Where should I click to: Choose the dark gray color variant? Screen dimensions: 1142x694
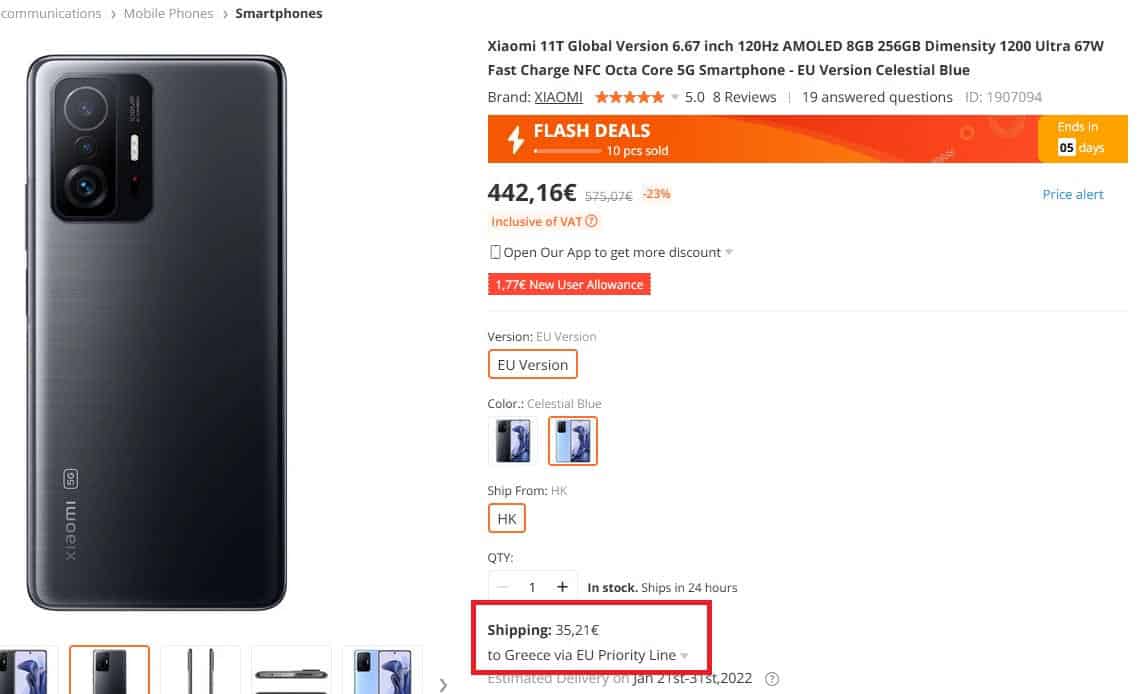click(x=512, y=441)
